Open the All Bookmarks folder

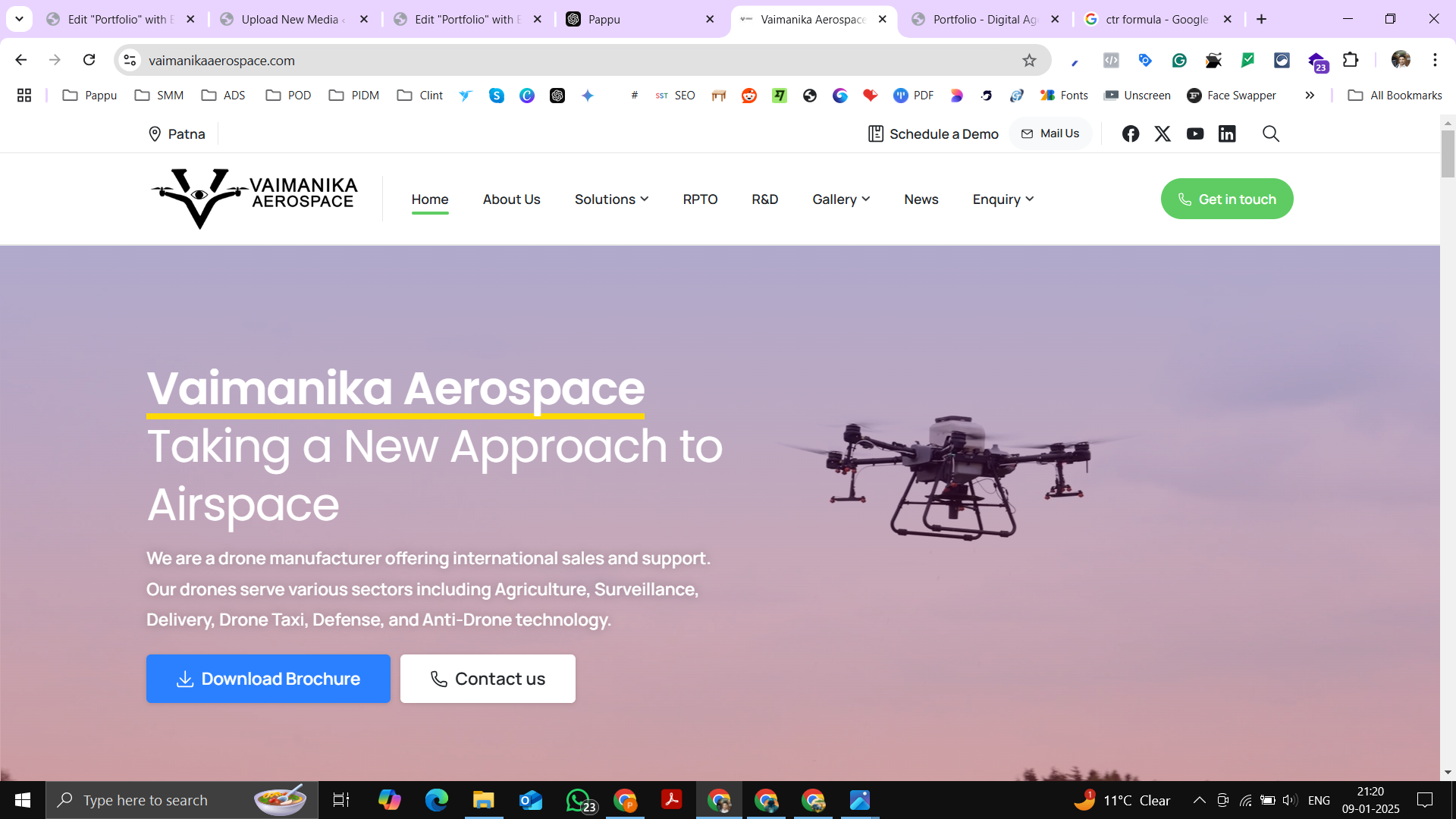1395,96
